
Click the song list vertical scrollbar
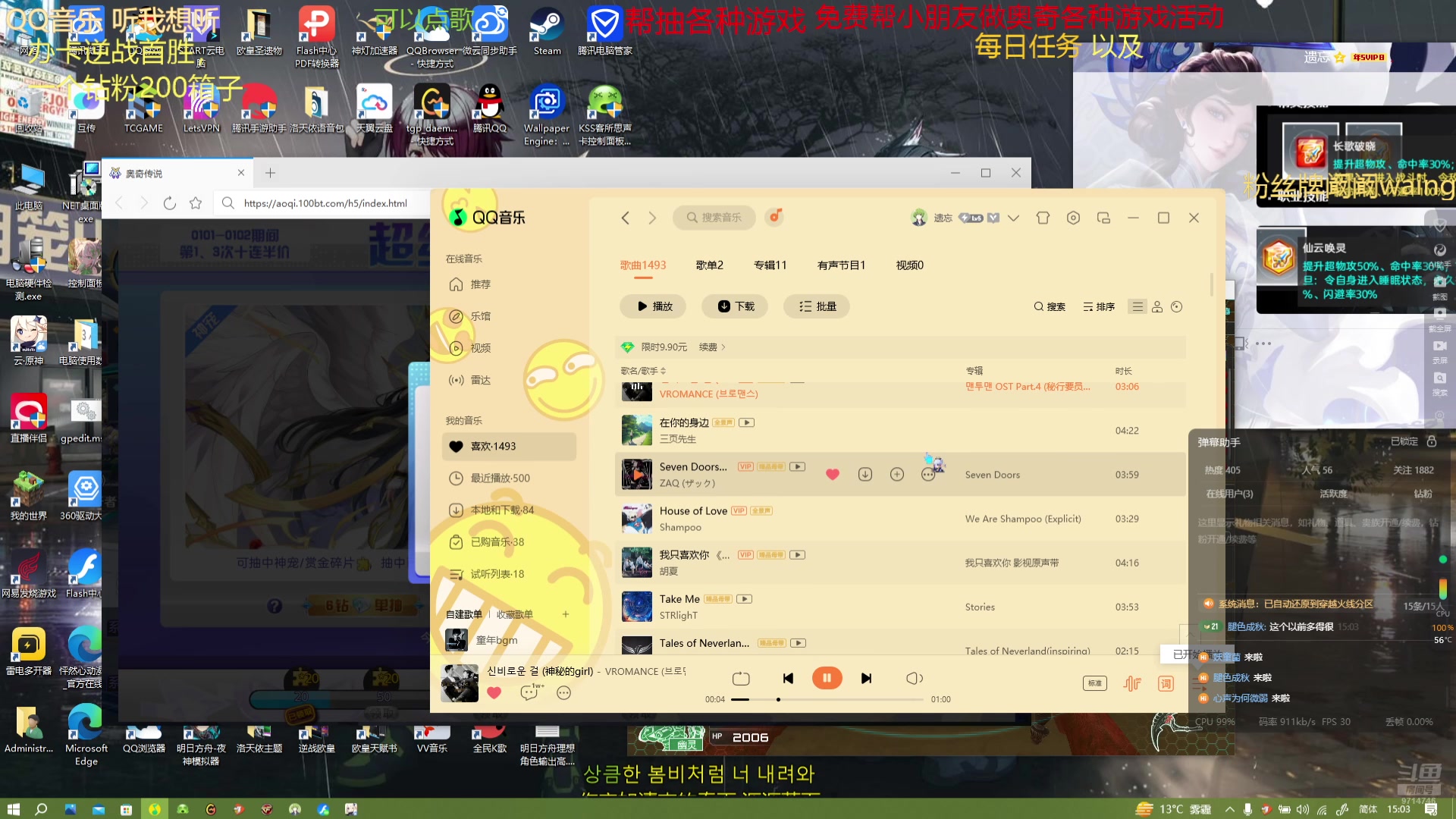[1211, 285]
